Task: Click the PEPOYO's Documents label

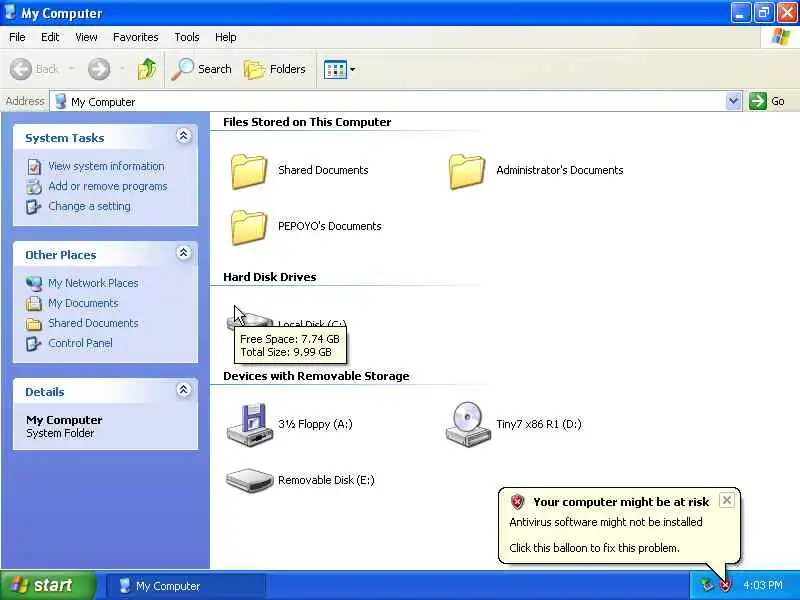Action: click(x=330, y=226)
